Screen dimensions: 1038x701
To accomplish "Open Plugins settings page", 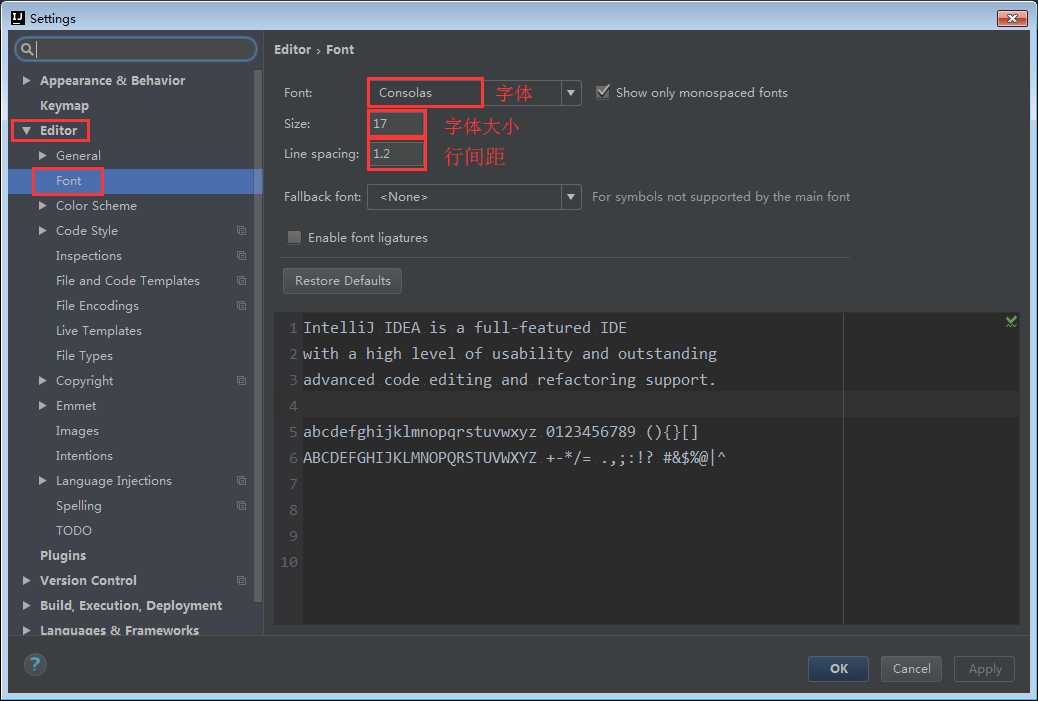I will click(x=63, y=555).
